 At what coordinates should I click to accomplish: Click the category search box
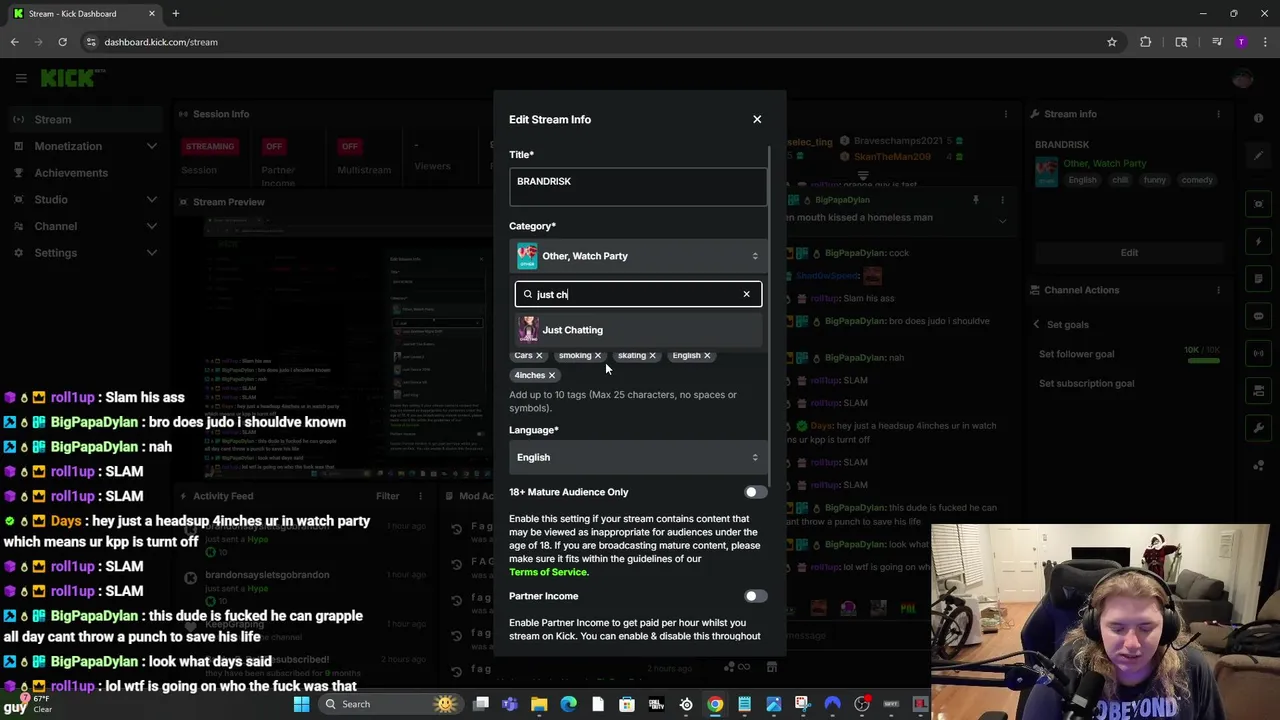coord(638,294)
